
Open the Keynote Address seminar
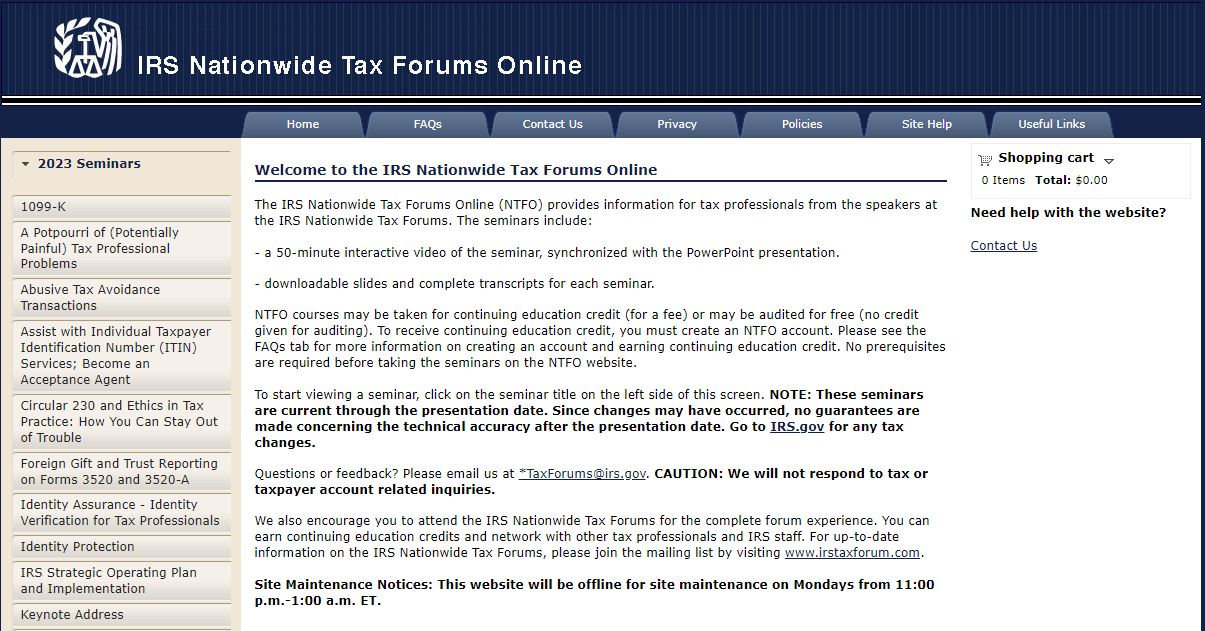pos(121,615)
